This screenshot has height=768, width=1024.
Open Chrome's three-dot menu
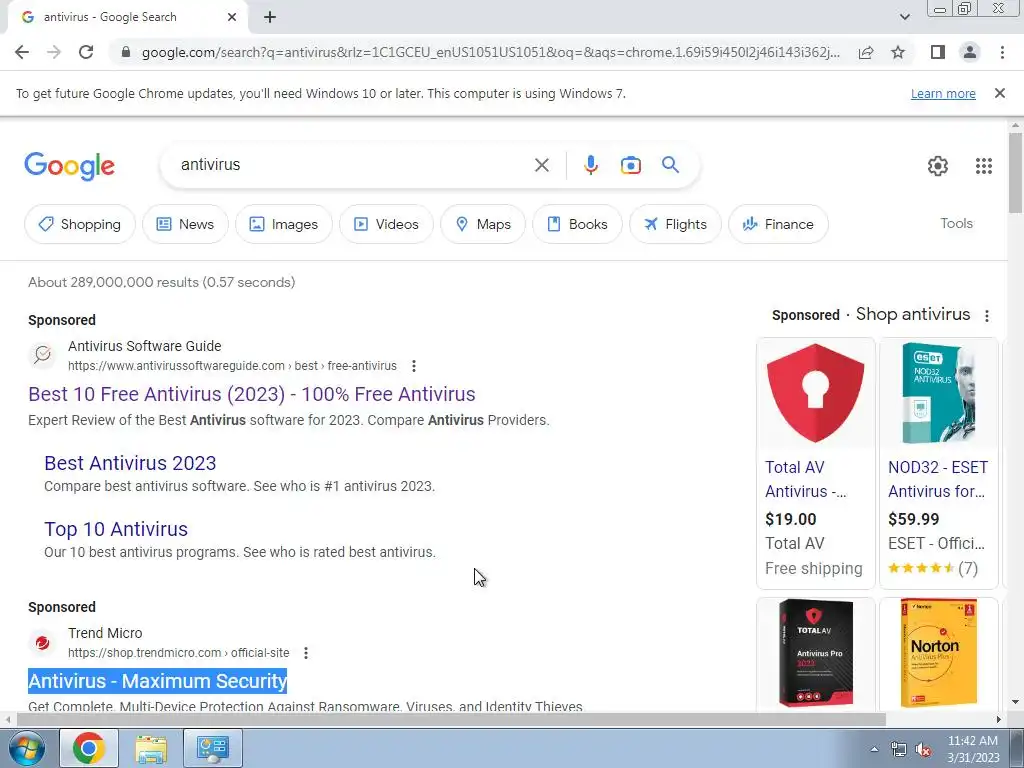[1002, 52]
